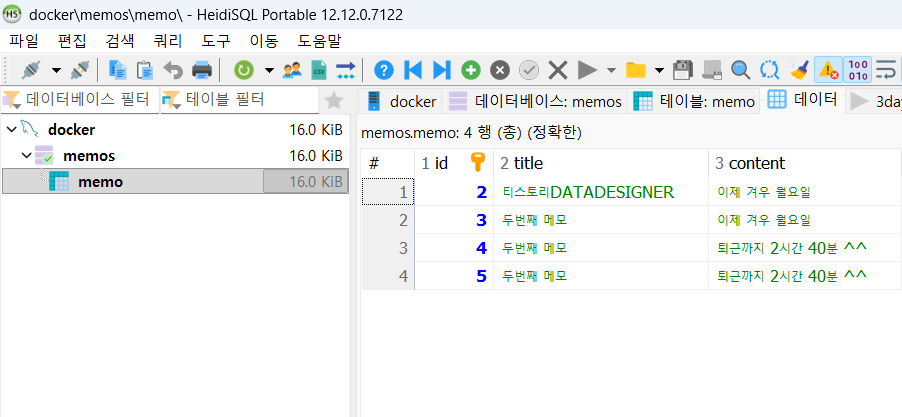Open the blue Help question mark icon
Image resolution: width=902 pixels, height=417 pixels.
point(384,70)
